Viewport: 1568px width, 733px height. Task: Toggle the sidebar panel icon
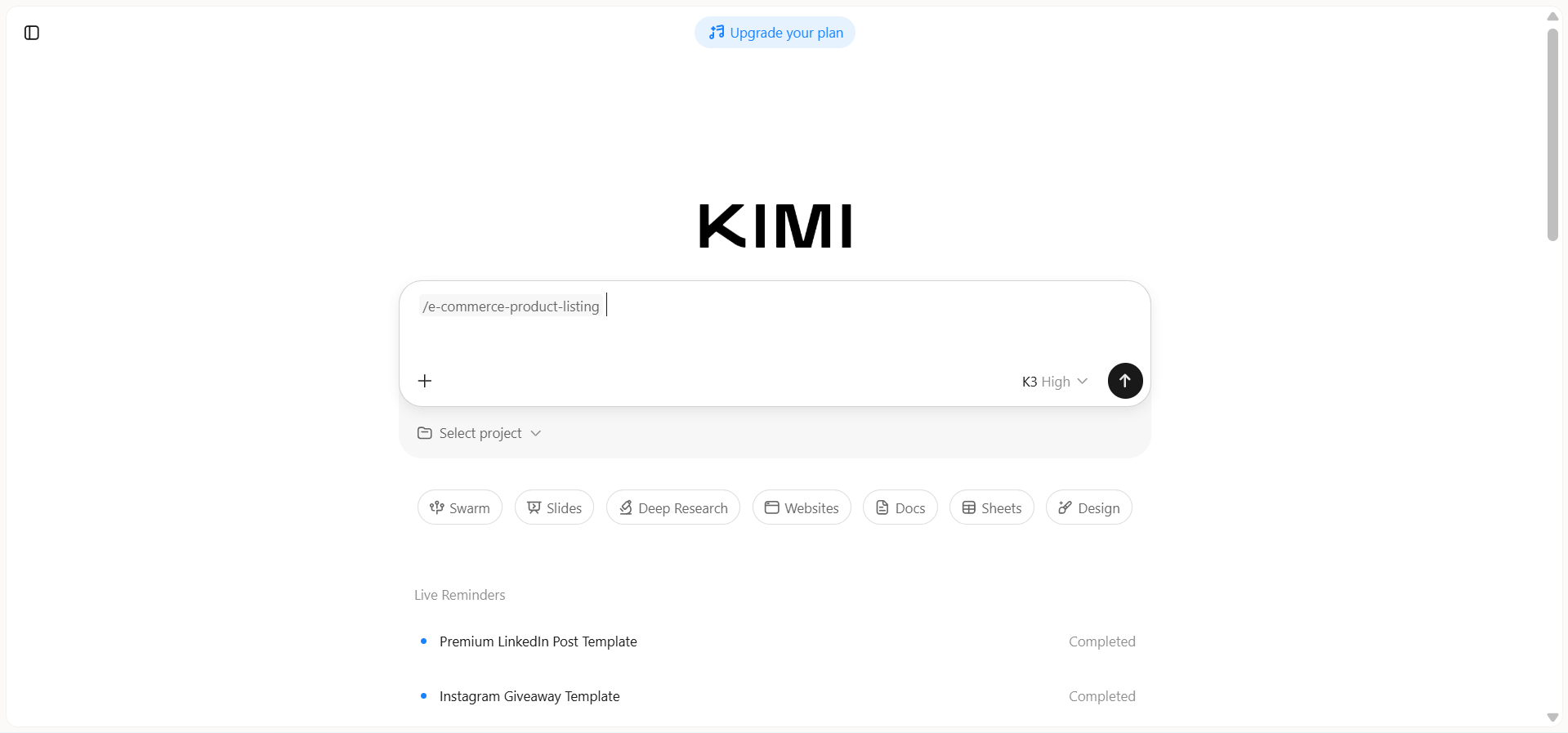click(x=32, y=33)
